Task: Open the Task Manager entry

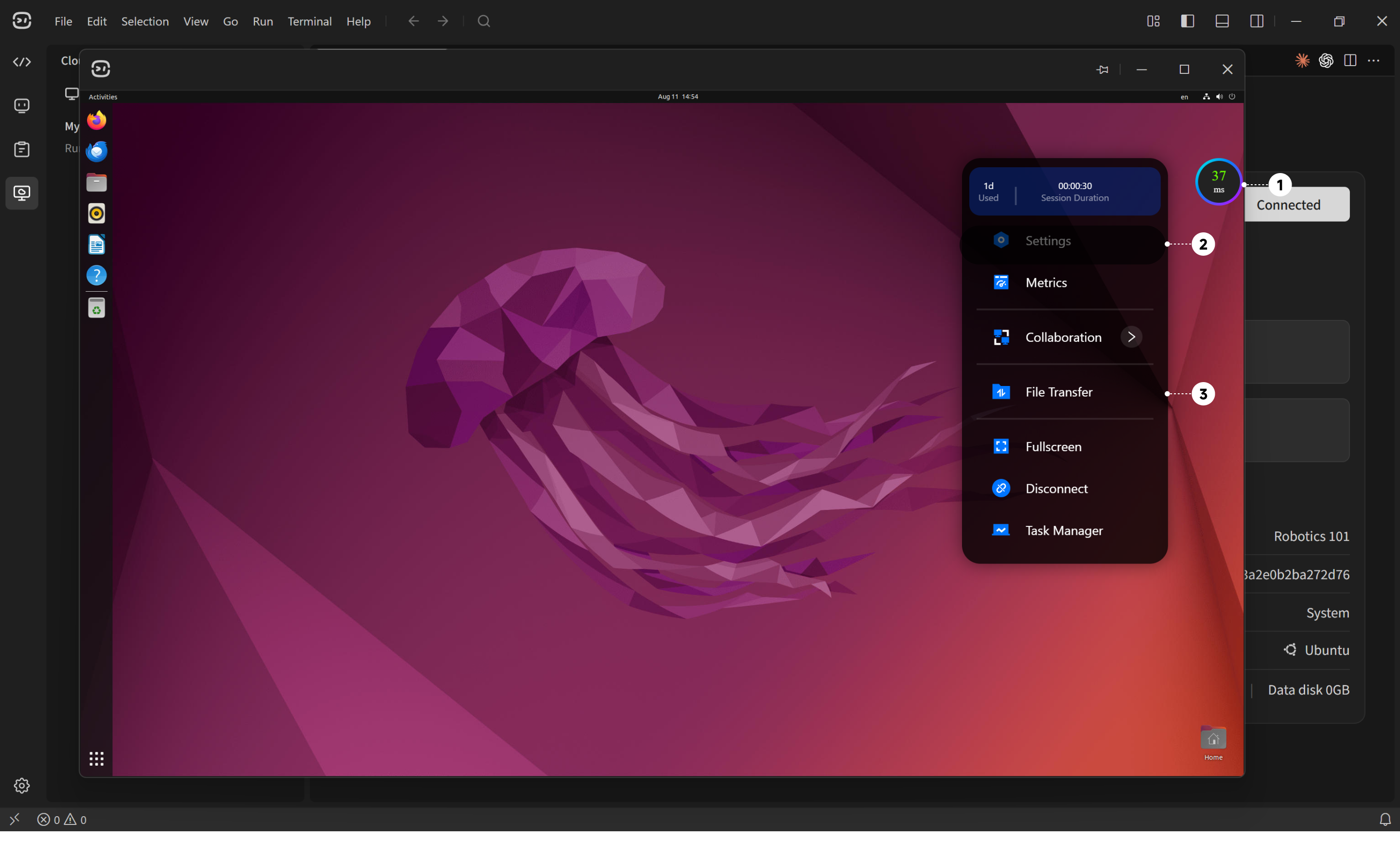Action: (x=1064, y=530)
